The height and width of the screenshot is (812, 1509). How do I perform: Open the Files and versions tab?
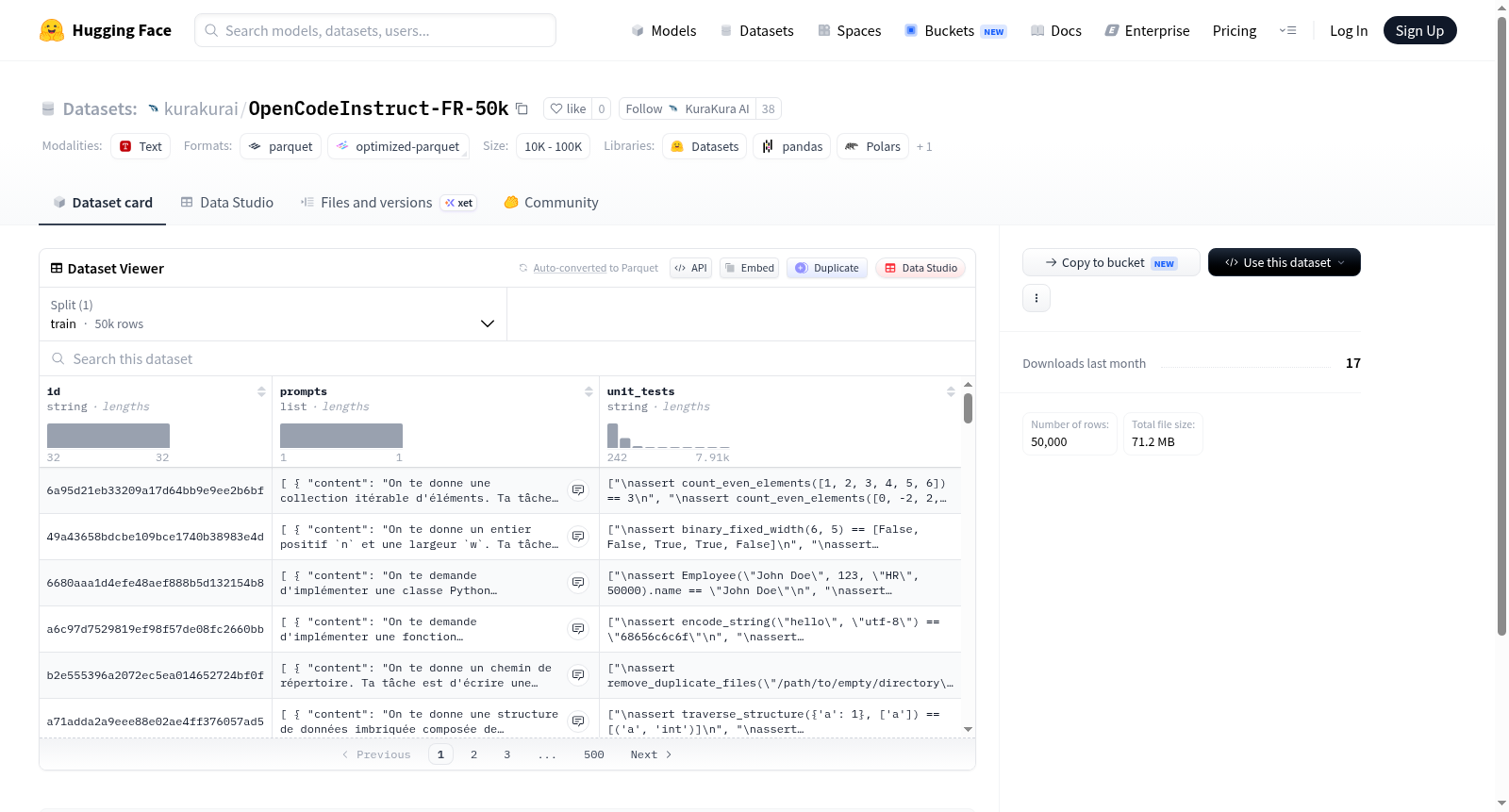[389, 203]
